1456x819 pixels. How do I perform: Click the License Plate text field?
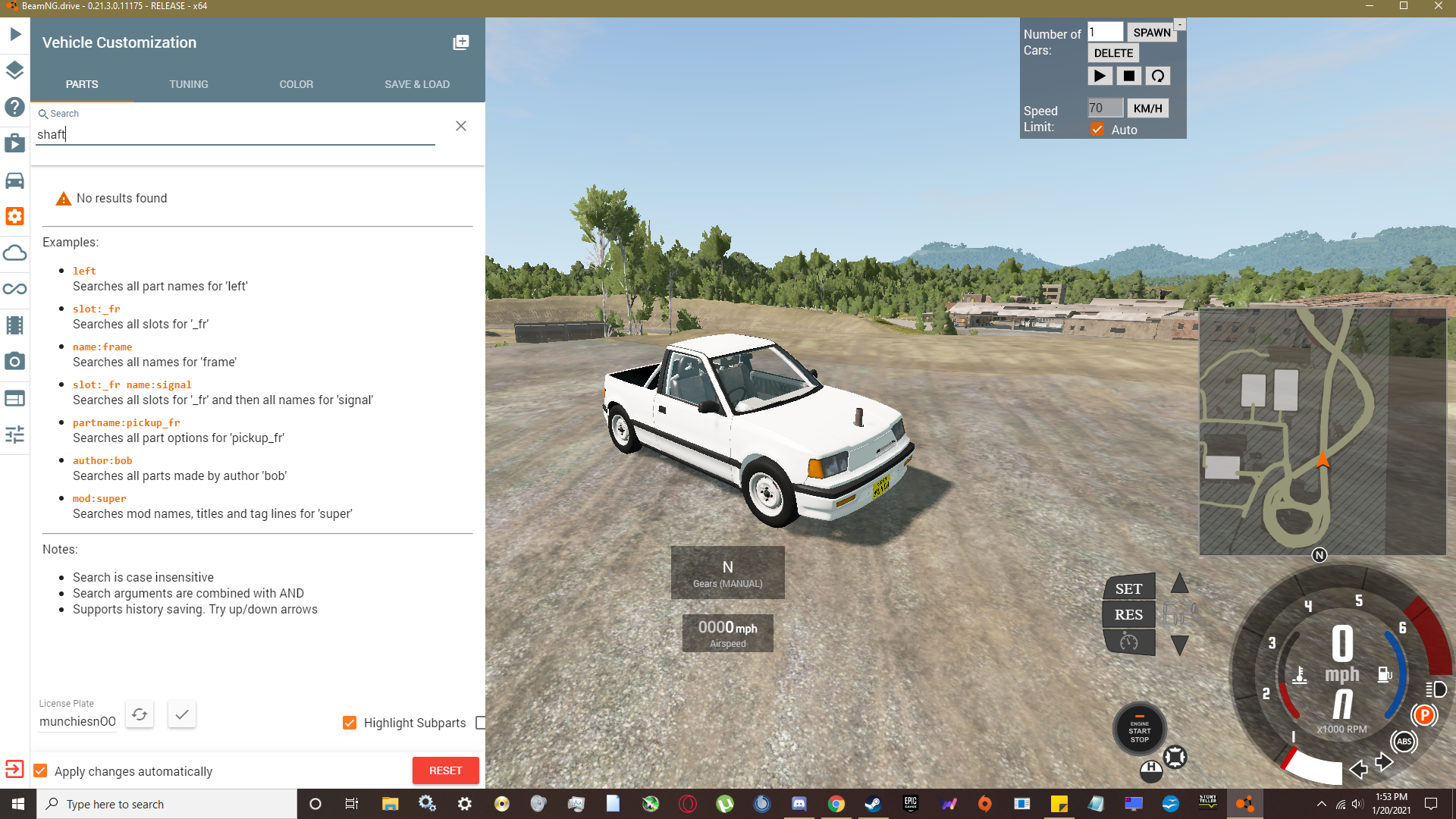pos(78,721)
